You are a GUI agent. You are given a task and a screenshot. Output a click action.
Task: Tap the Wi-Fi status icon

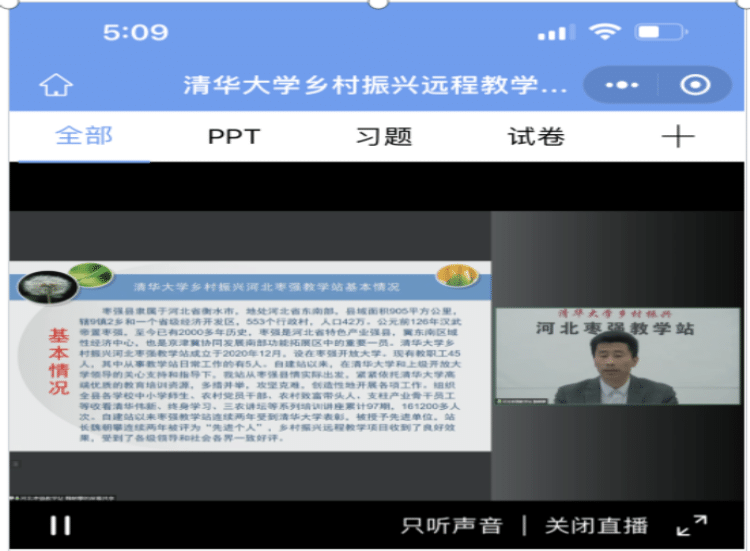tap(605, 32)
